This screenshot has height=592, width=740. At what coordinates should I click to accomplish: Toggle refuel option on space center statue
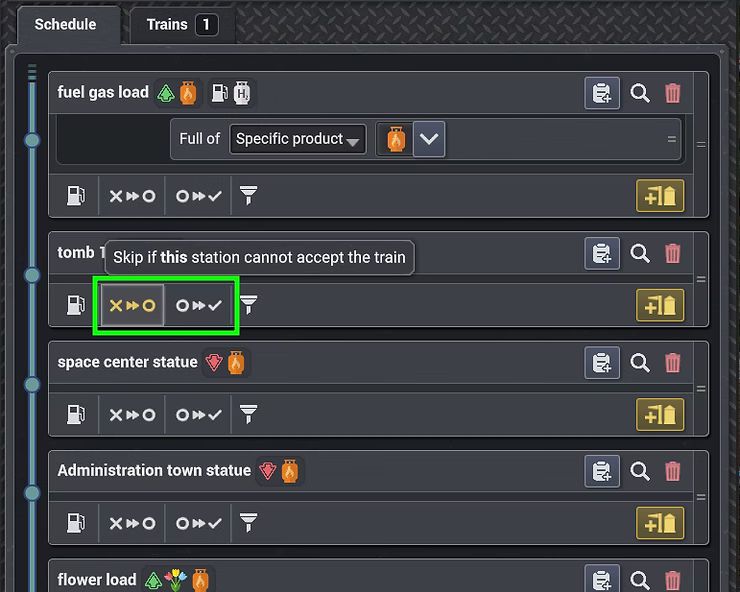point(76,414)
